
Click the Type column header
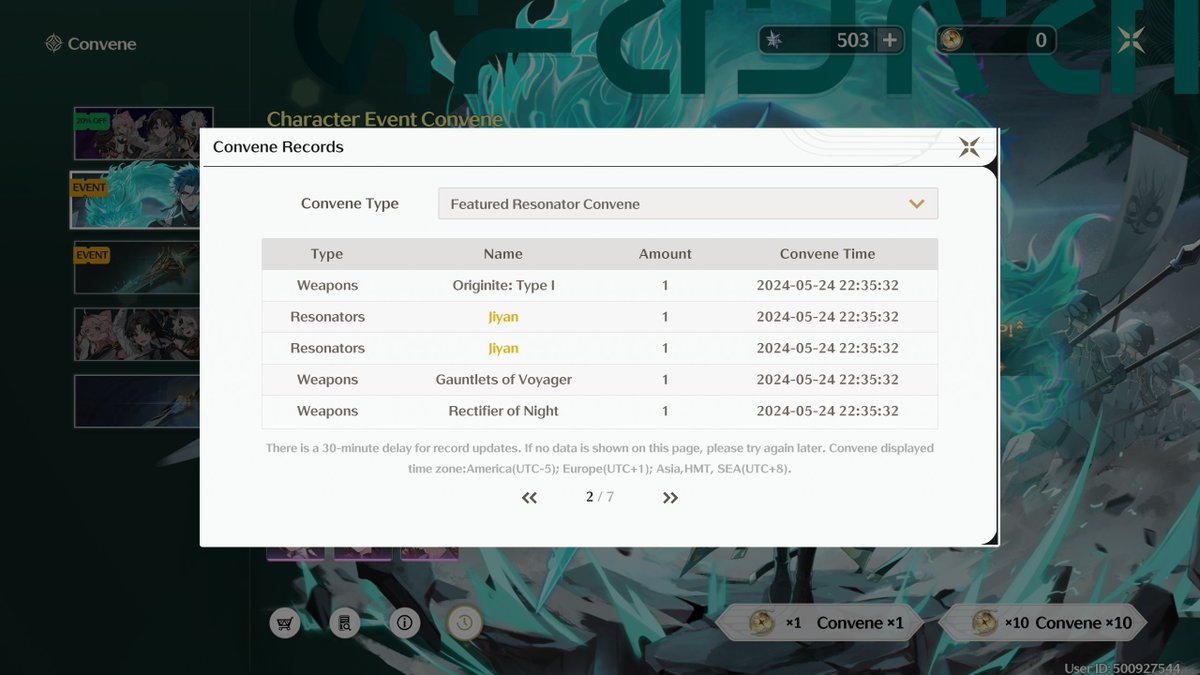327,254
